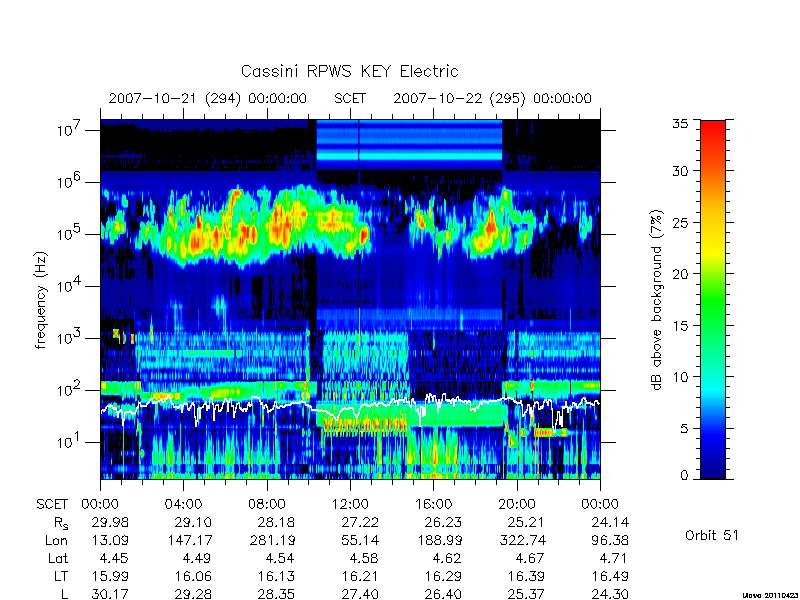Click the L value '30.17'
Screen dimensions: 800x600
point(110,594)
